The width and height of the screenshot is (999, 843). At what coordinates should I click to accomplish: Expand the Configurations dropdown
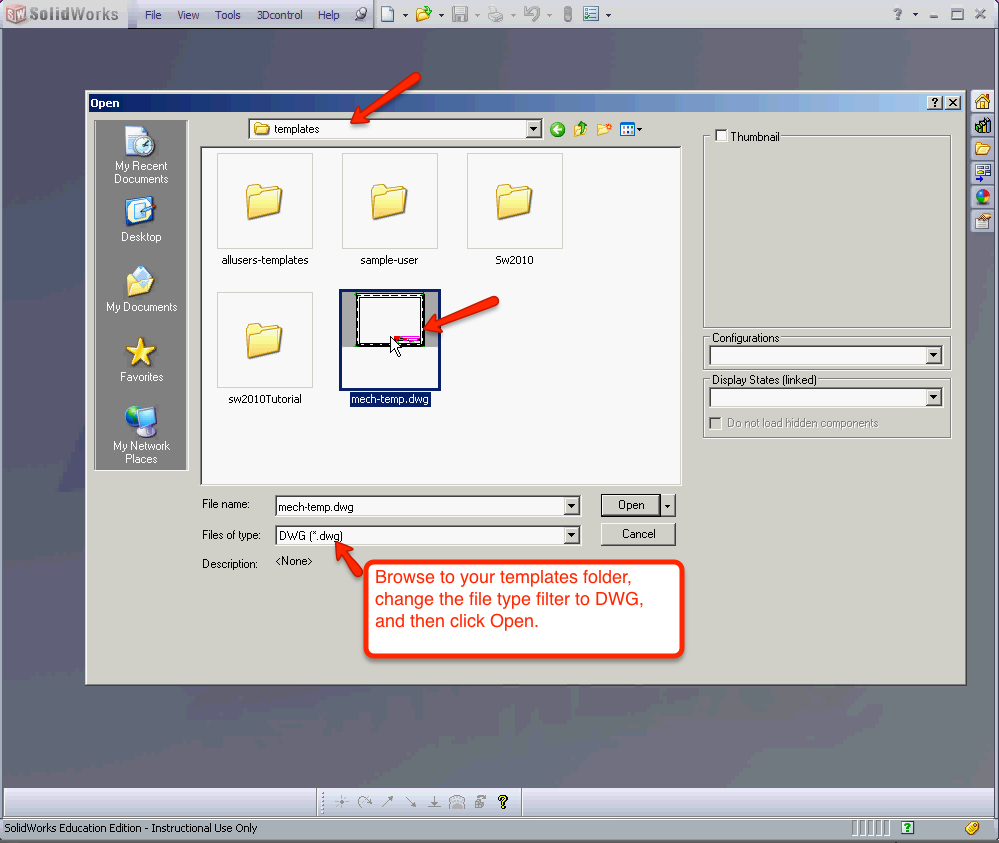point(933,355)
